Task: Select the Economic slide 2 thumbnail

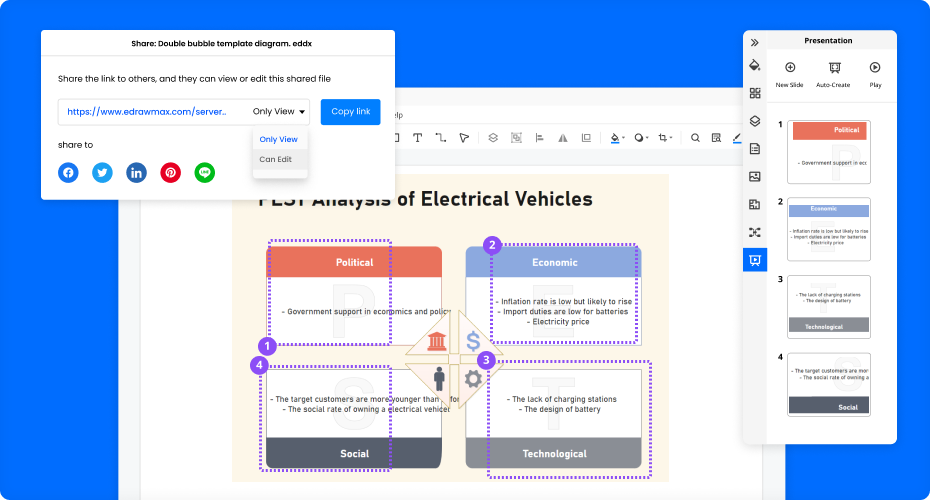Action: (829, 229)
